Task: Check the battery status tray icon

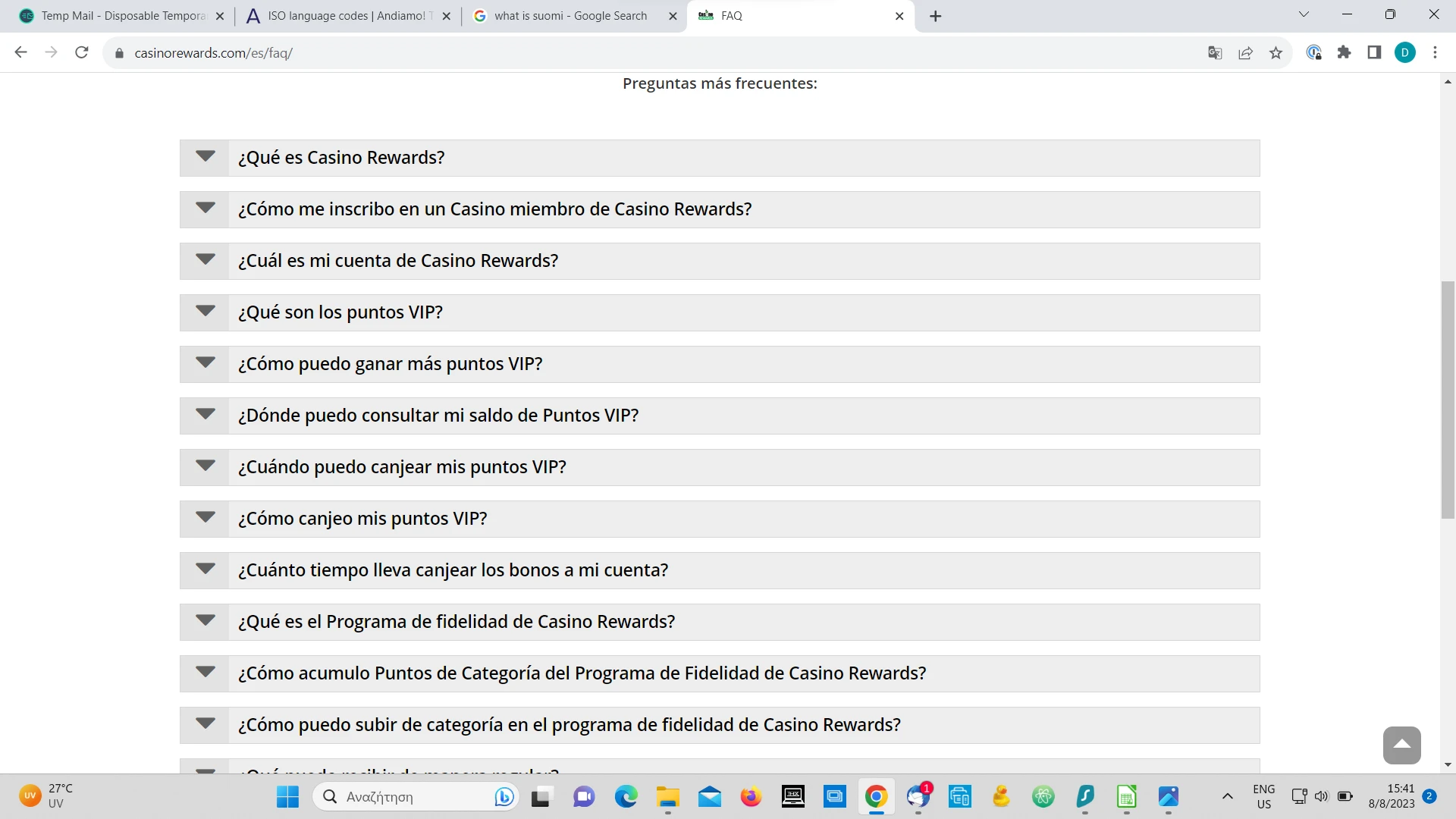Action: [1345, 796]
